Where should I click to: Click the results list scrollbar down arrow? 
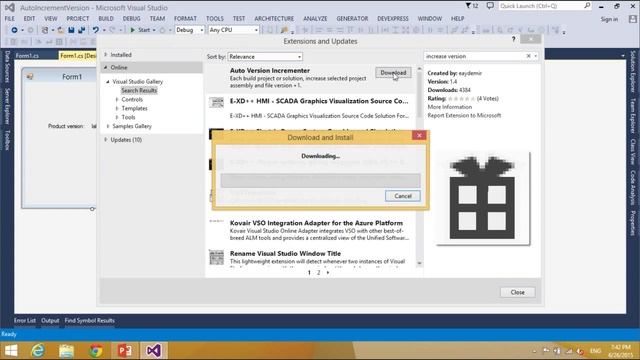(x=419, y=264)
